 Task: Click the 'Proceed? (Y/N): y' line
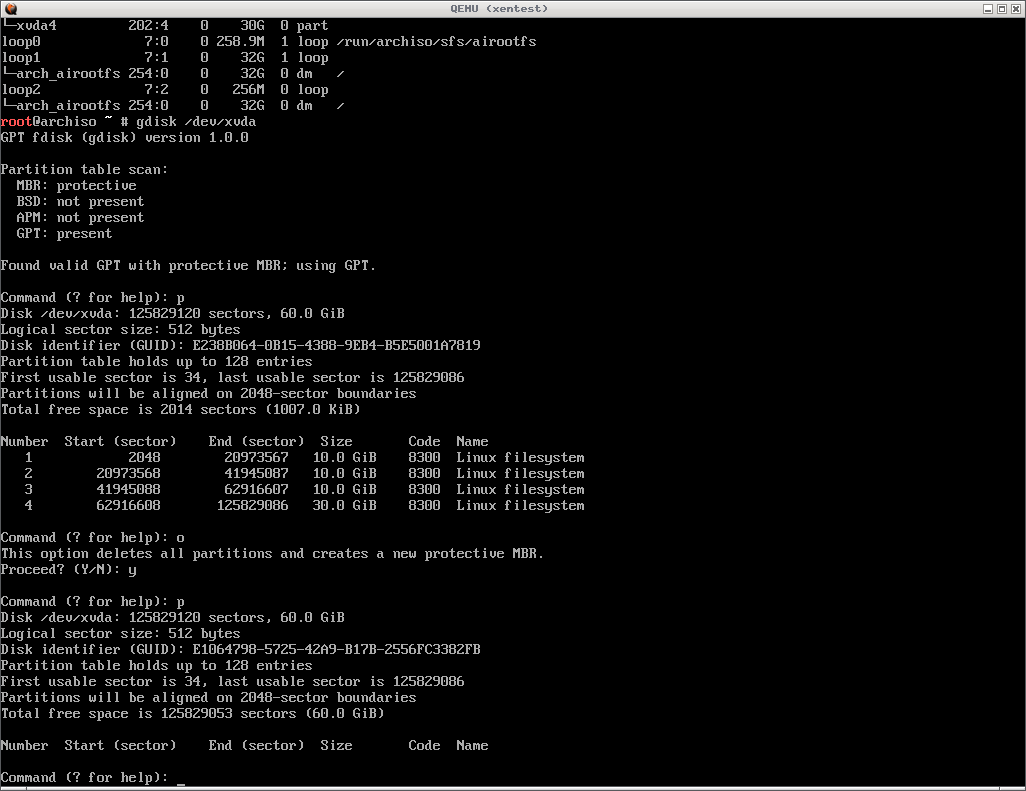tap(68, 570)
